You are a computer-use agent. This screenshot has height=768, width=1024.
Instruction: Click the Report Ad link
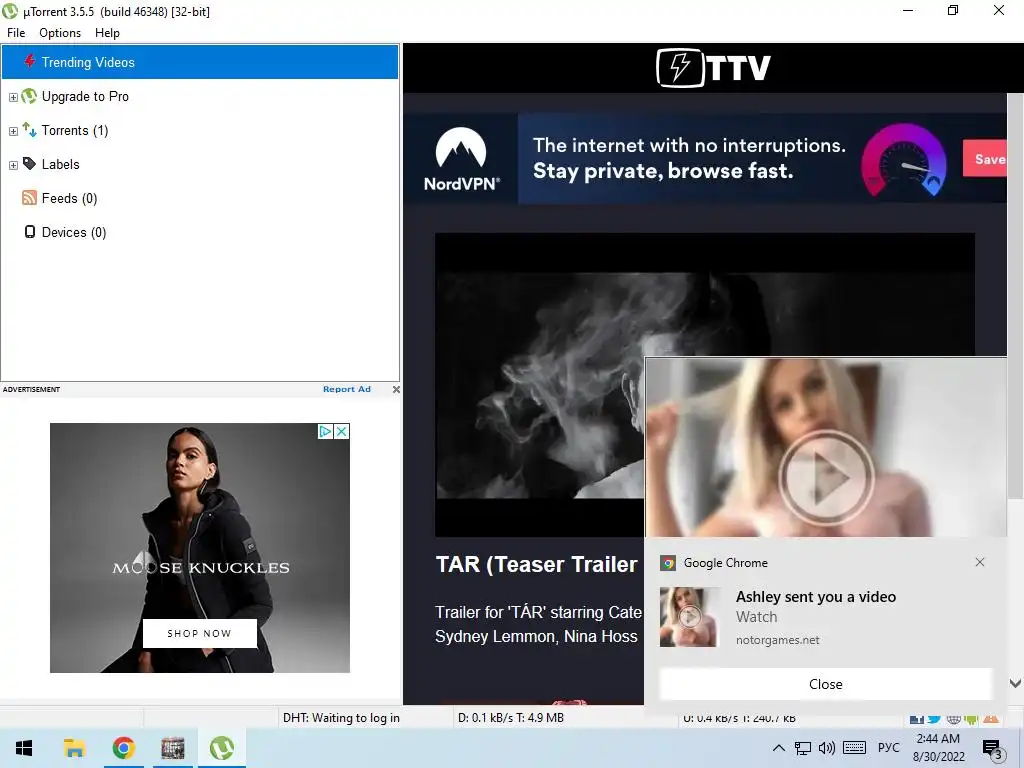pos(347,389)
